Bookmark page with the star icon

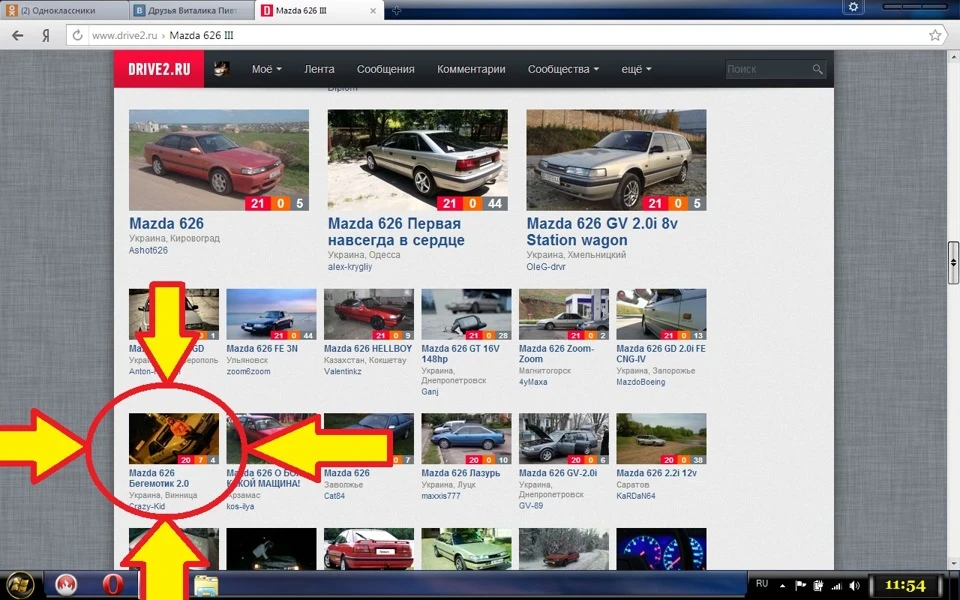tap(935, 36)
